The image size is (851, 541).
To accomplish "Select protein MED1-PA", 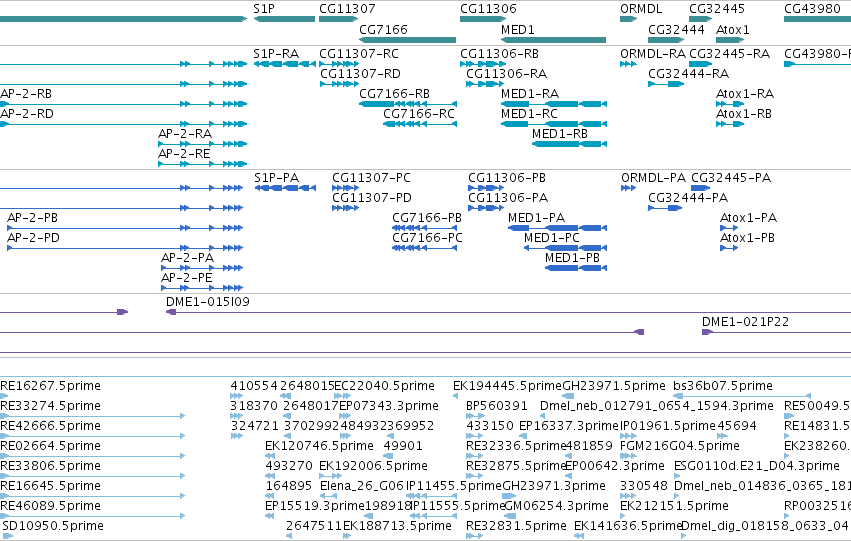I will click(x=536, y=218).
